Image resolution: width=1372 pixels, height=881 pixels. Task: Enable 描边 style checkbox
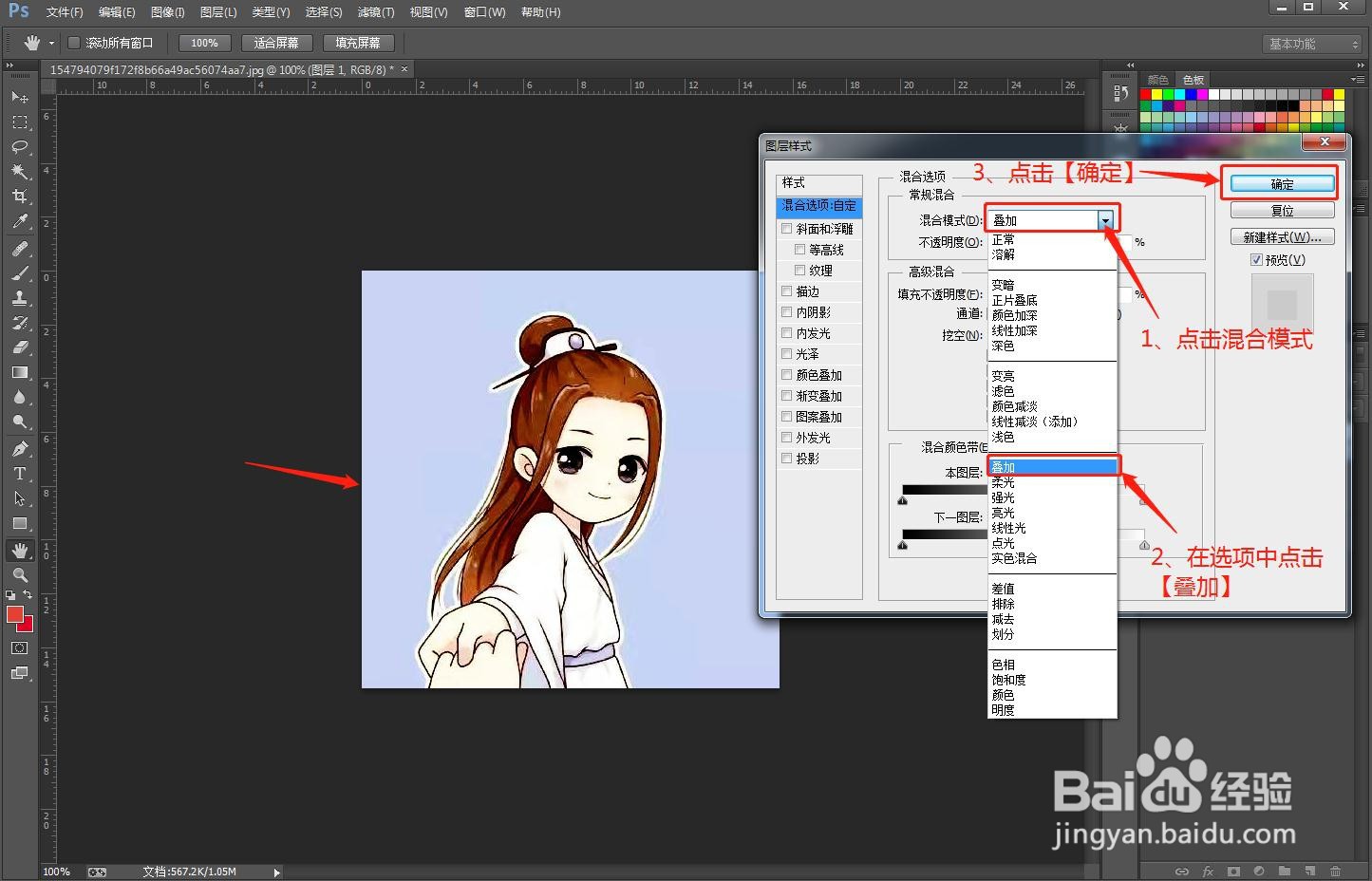point(786,291)
